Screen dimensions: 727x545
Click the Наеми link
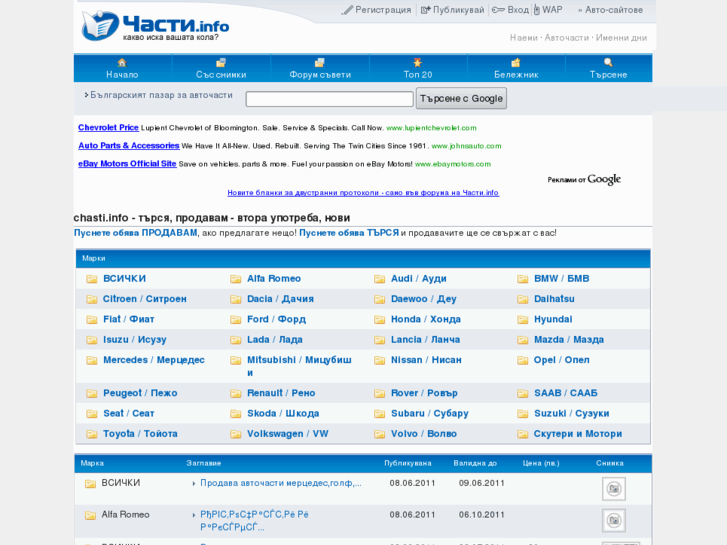coord(523,38)
